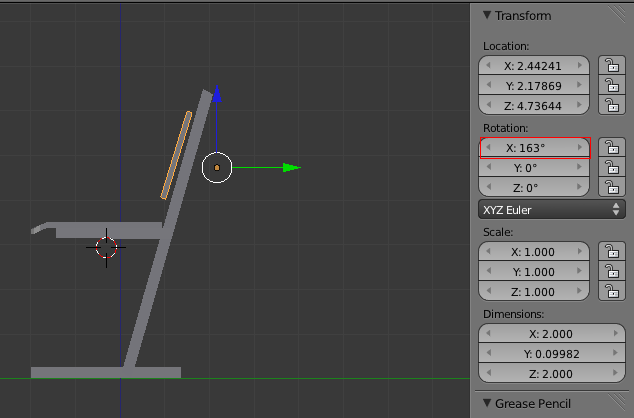The height and width of the screenshot is (418, 634).
Task: Click the Scale Y field 1.000
Action: (x=534, y=272)
